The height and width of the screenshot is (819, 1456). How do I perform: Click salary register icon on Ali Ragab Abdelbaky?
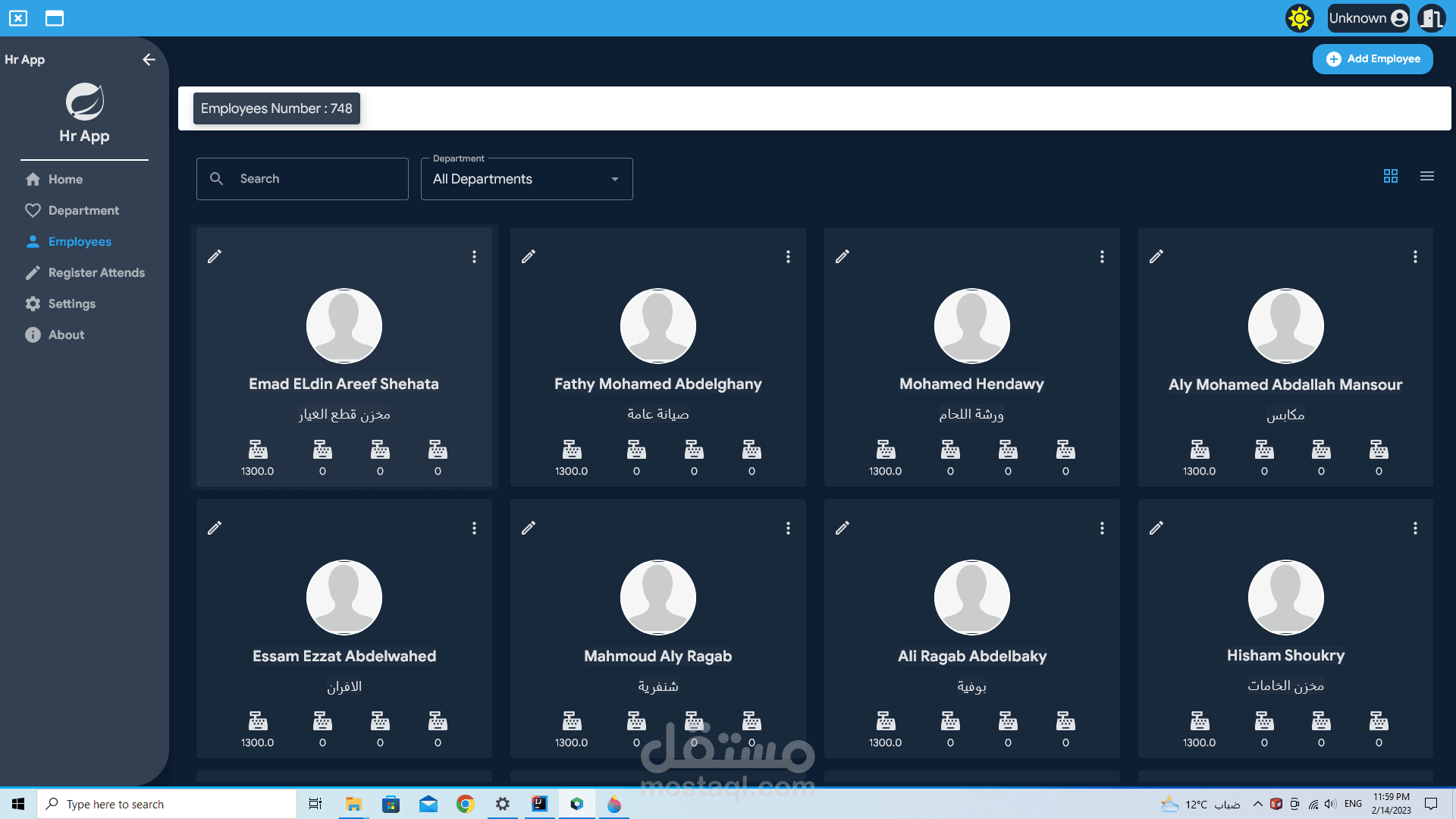tap(885, 721)
